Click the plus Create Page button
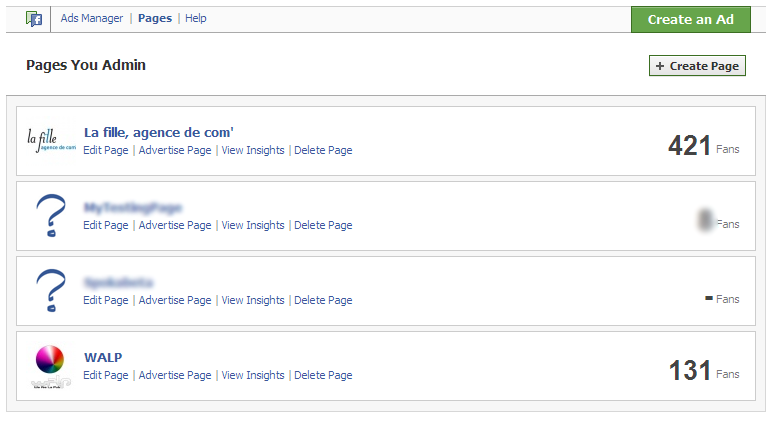 tap(697, 66)
